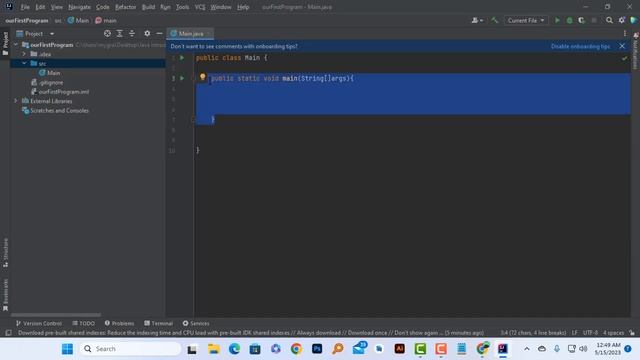640x360 pixels.
Task: Open UTF-8 encoding selector
Action: 590,333
